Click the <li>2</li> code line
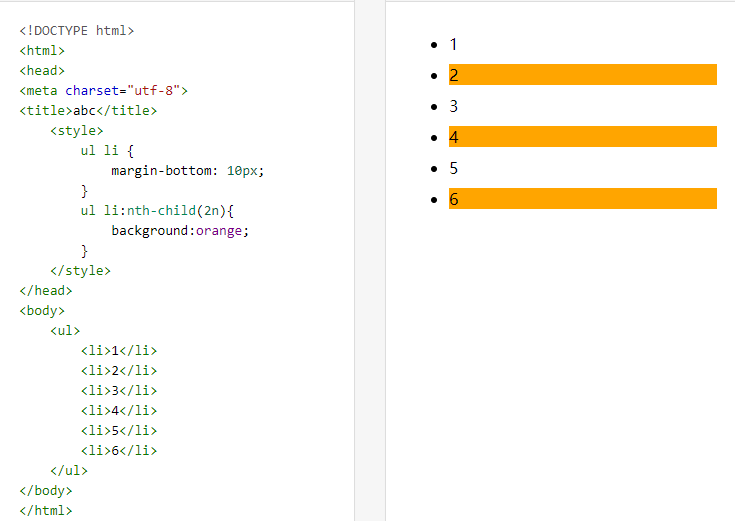This screenshot has width=735, height=521. (119, 370)
